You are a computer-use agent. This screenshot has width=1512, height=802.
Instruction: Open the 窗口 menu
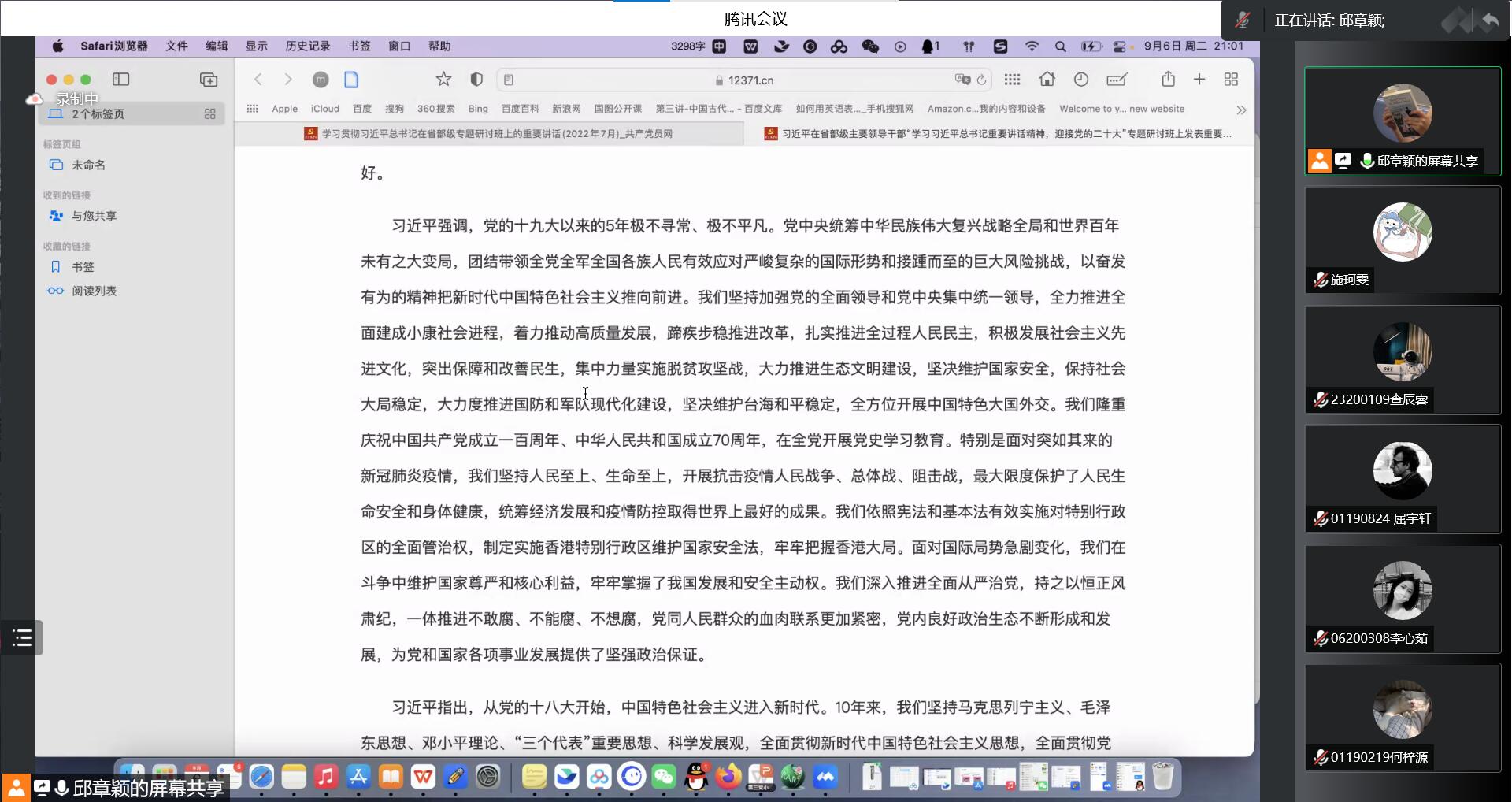pos(399,46)
